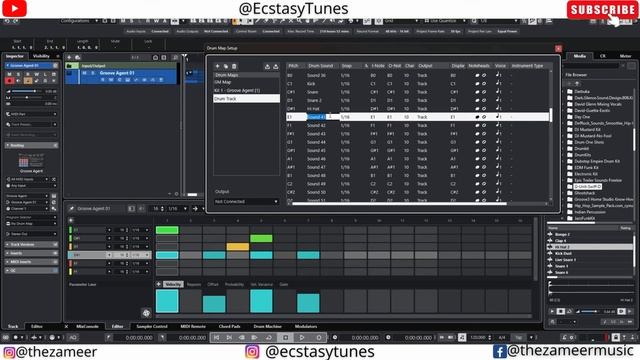Image resolution: width=640 pixels, height=360 pixels.
Task: Select Drum Track drum map
Action: pos(246,98)
